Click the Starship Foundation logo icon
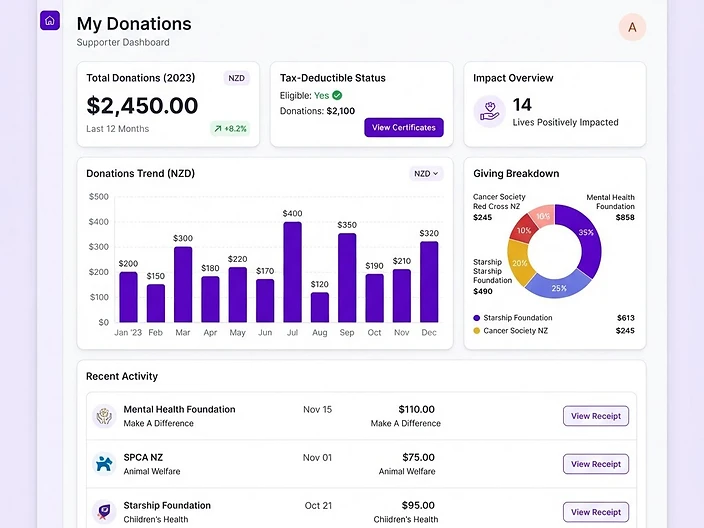704x528 pixels. 104,512
